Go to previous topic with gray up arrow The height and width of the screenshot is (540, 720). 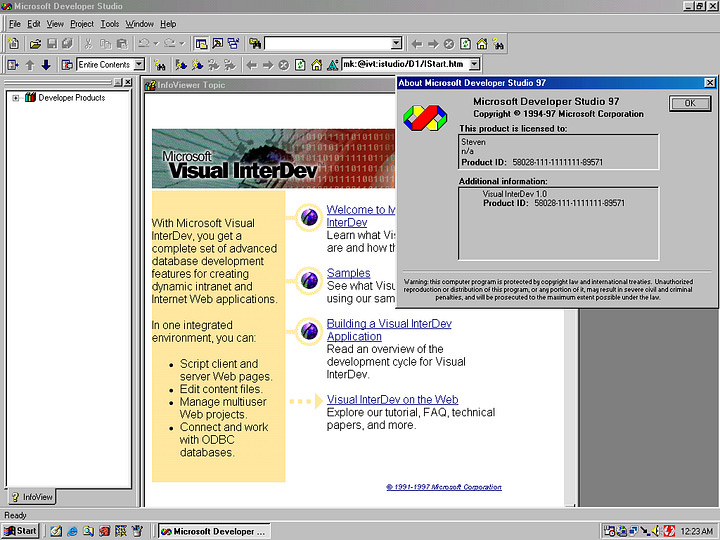click(30, 65)
